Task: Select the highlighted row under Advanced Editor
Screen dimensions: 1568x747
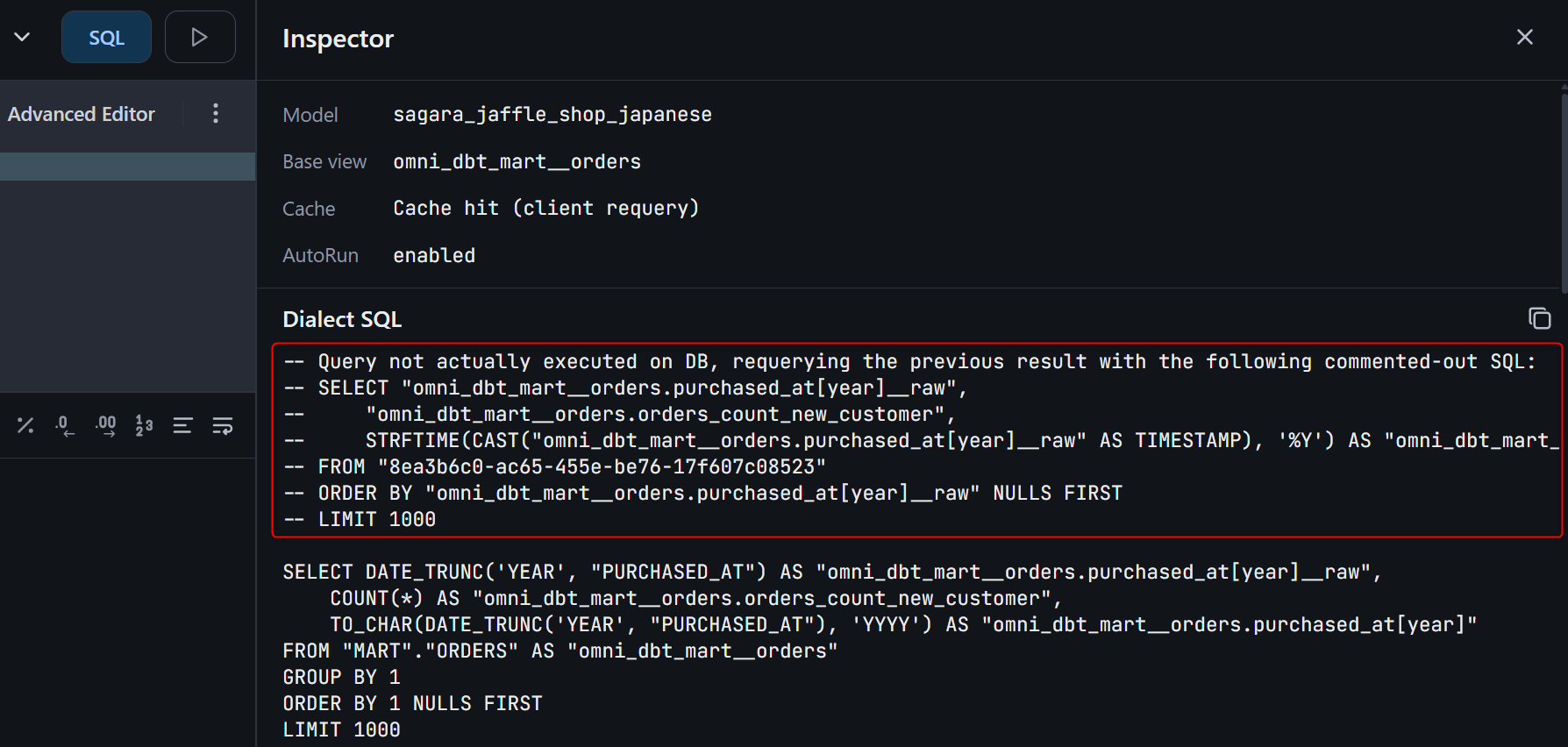Action: [127, 167]
